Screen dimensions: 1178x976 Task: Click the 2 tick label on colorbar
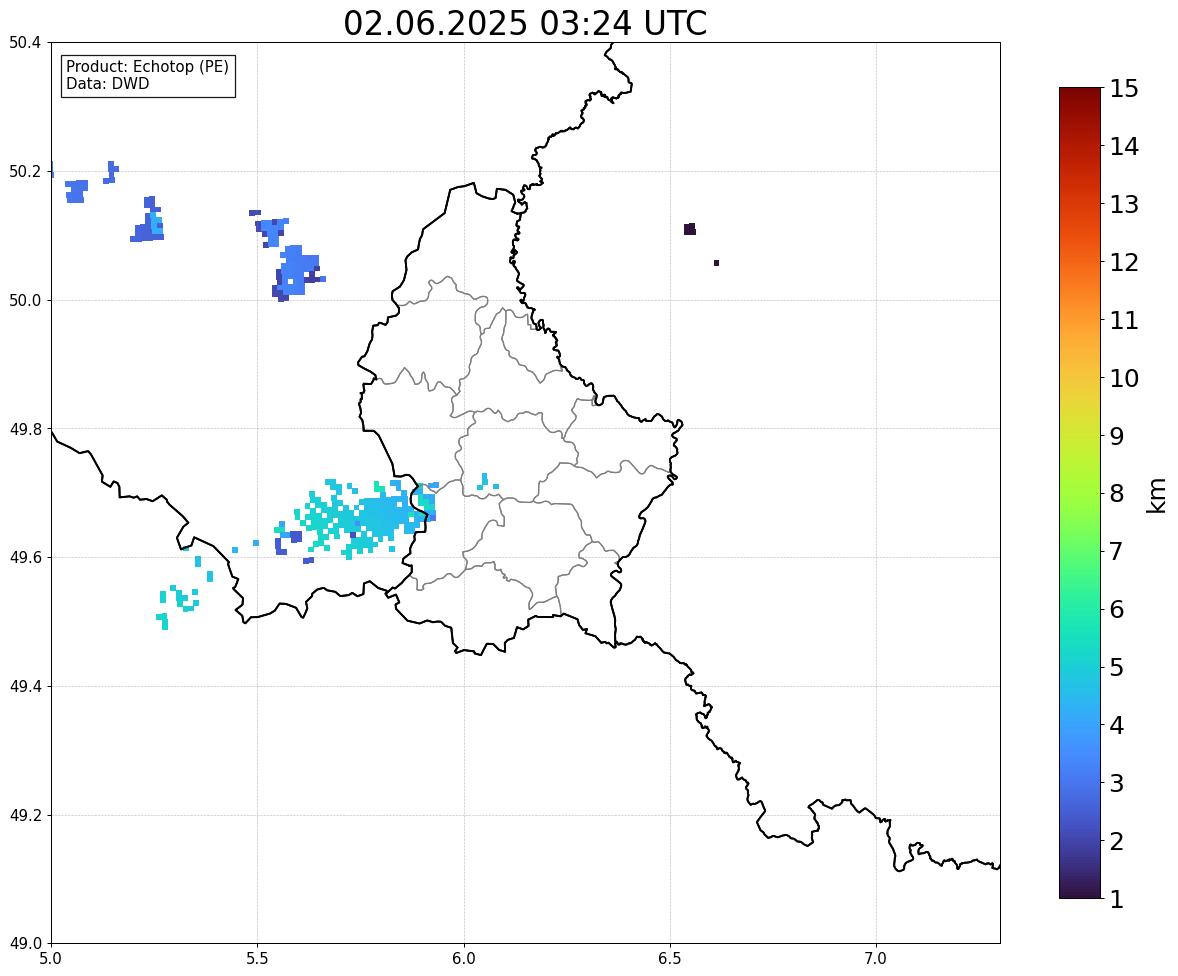point(1116,840)
